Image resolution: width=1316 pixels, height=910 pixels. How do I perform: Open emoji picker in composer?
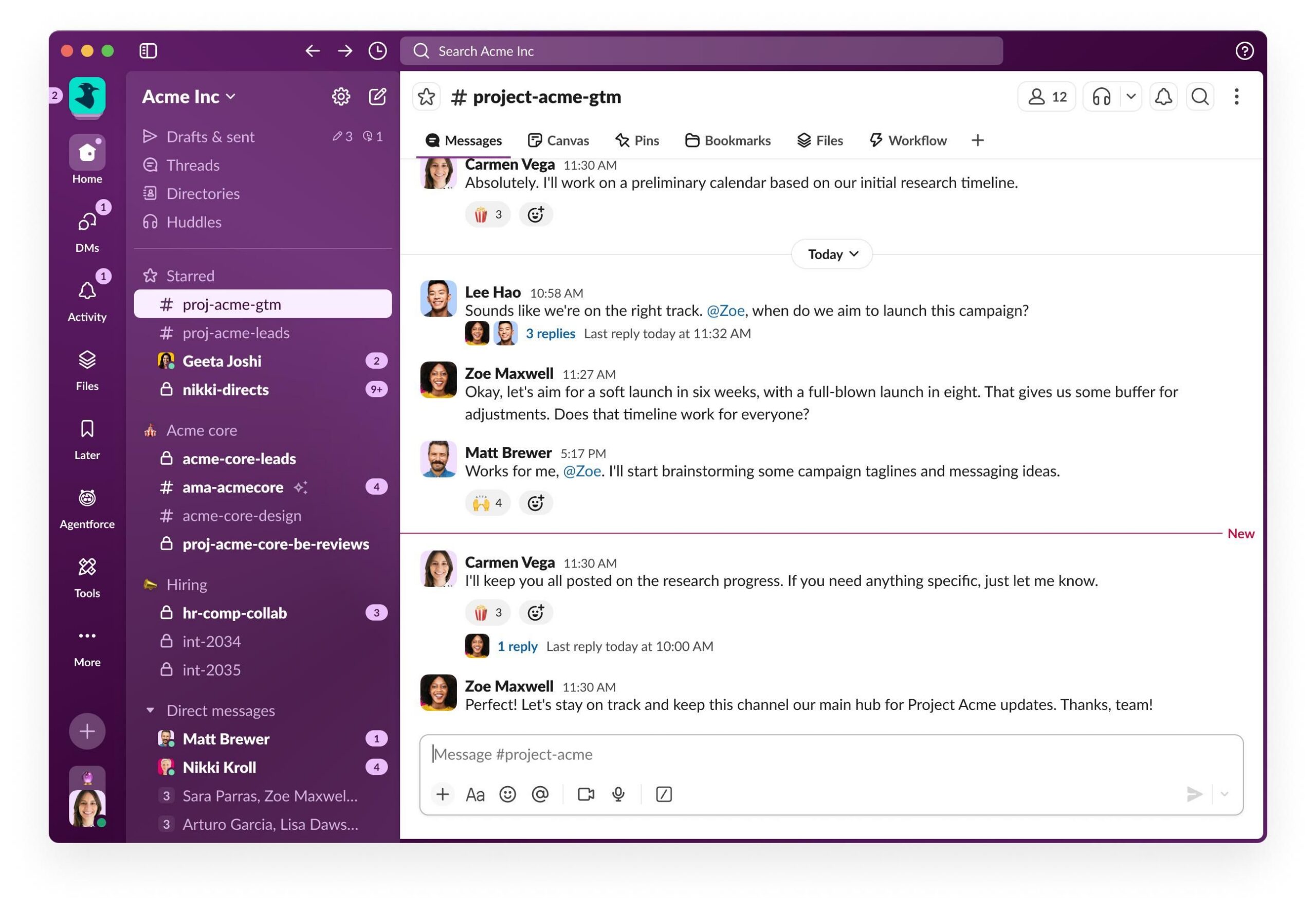pyautogui.click(x=507, y=794)
